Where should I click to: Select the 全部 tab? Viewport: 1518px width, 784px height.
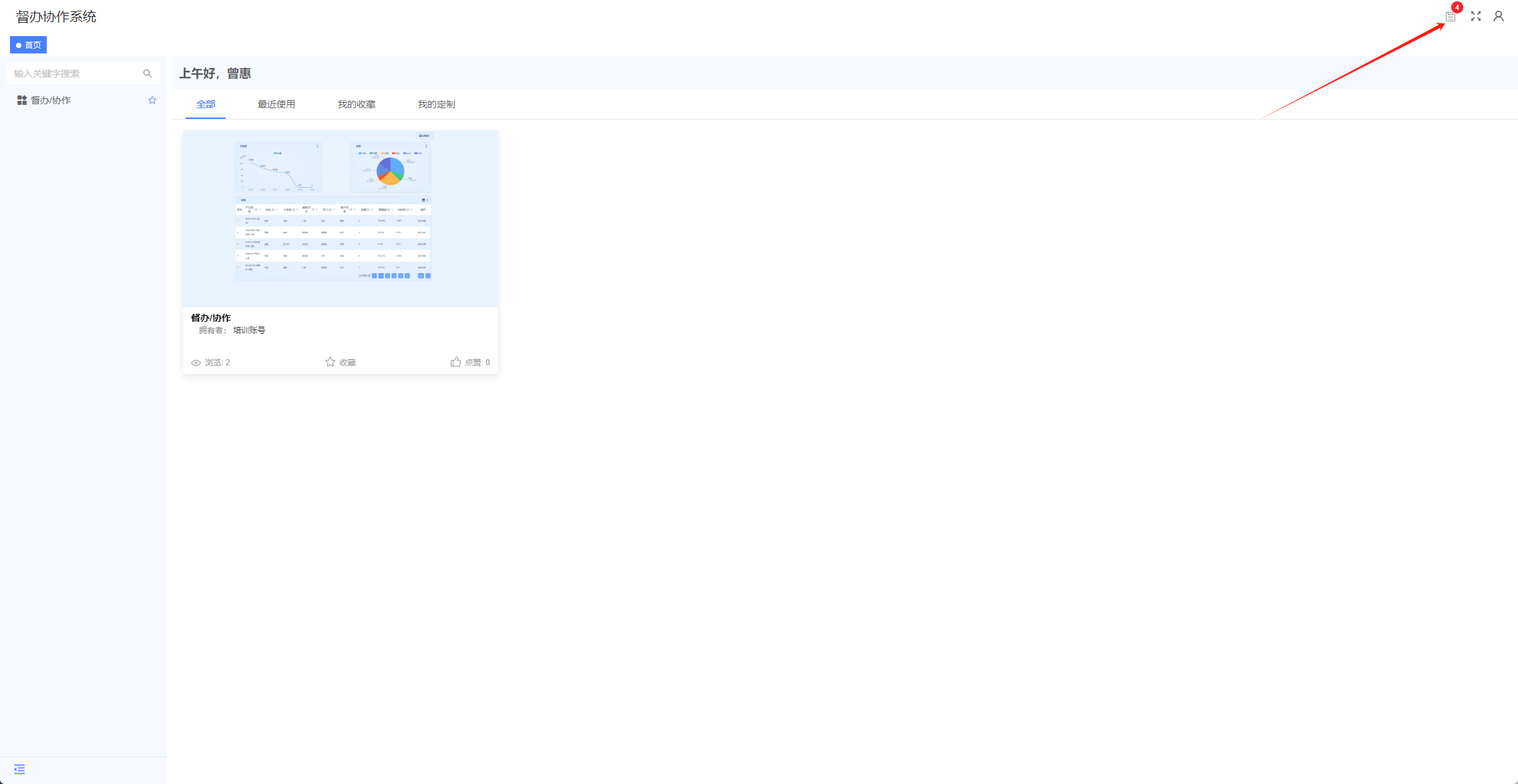pos(206,104)
